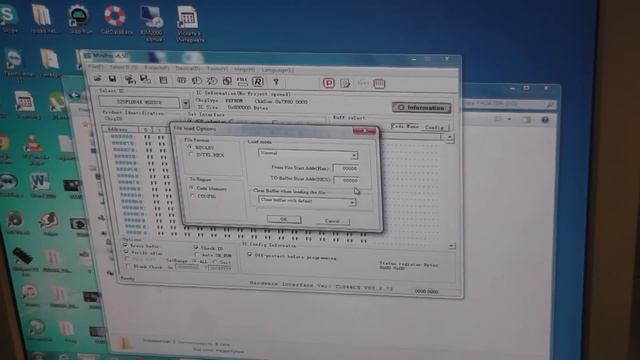The image size is (640, 360).
Task: Open File menu in programmer window
Action: [96, 66]
